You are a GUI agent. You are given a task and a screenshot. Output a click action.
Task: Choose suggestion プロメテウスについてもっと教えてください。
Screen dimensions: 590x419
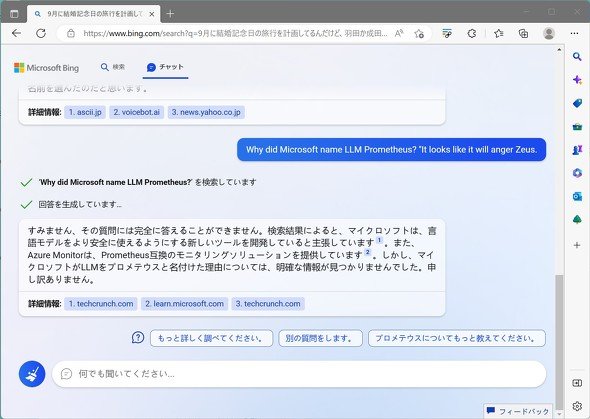click(457, 338)
